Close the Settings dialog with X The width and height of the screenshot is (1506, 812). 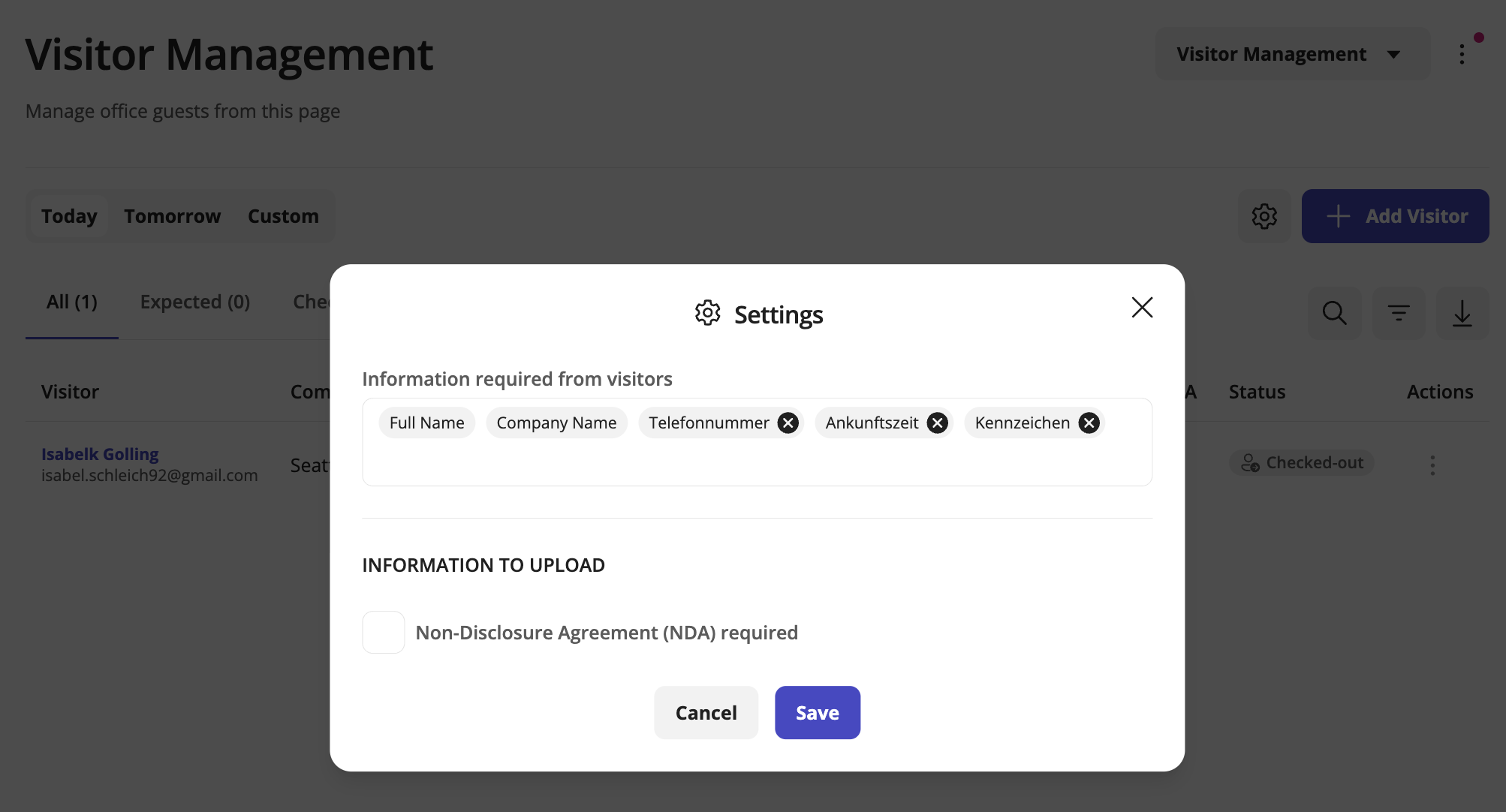pos(1142,307)
